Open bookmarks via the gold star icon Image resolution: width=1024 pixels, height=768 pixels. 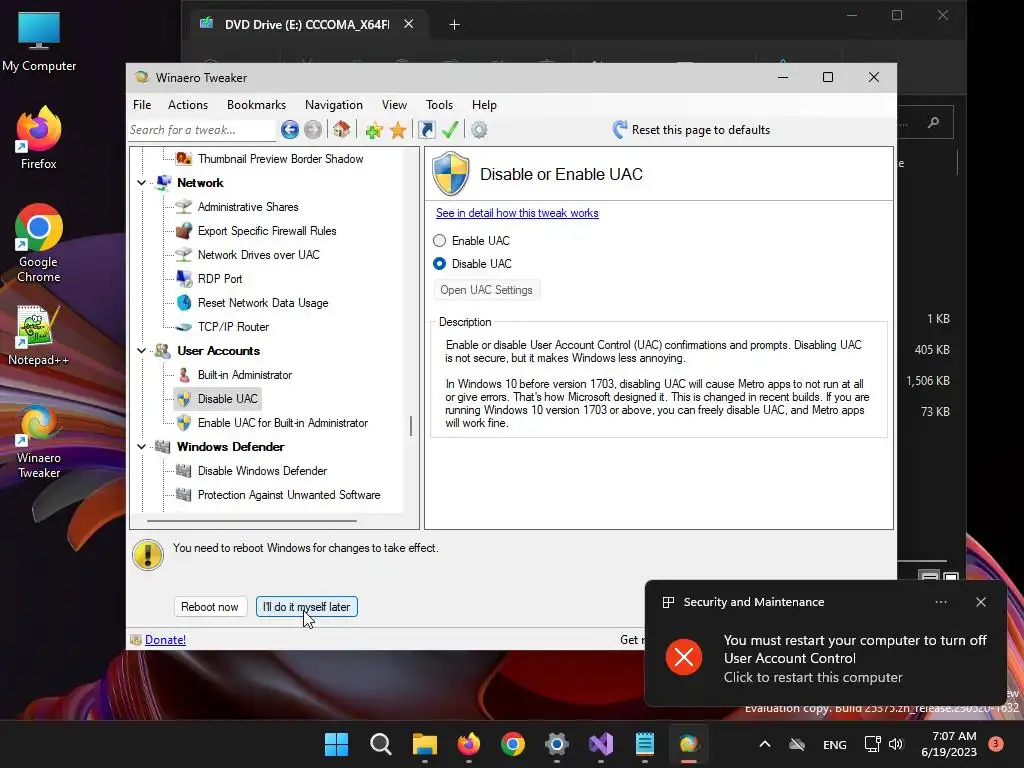[398, 130]
